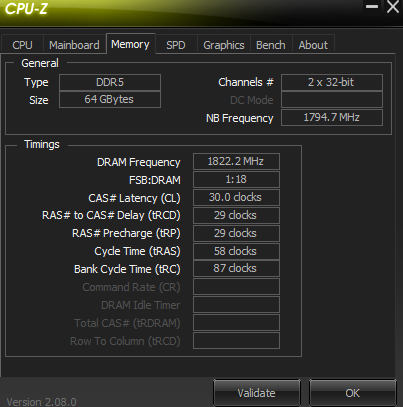Click the empty Command Rate field

click(236, 287)
